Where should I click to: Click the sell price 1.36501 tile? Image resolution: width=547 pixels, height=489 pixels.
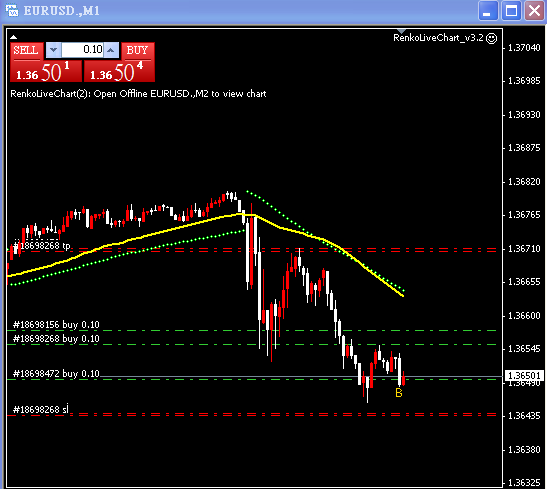click(x=46, y=71)
